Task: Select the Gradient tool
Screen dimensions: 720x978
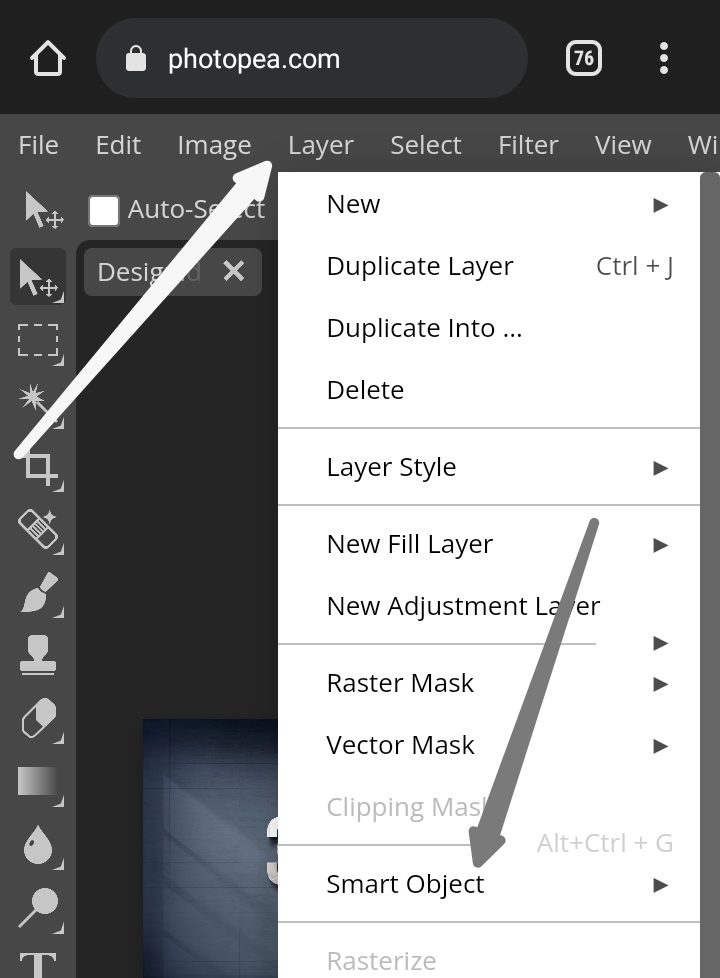Action: pyautogui.click(x=37, y=781)
